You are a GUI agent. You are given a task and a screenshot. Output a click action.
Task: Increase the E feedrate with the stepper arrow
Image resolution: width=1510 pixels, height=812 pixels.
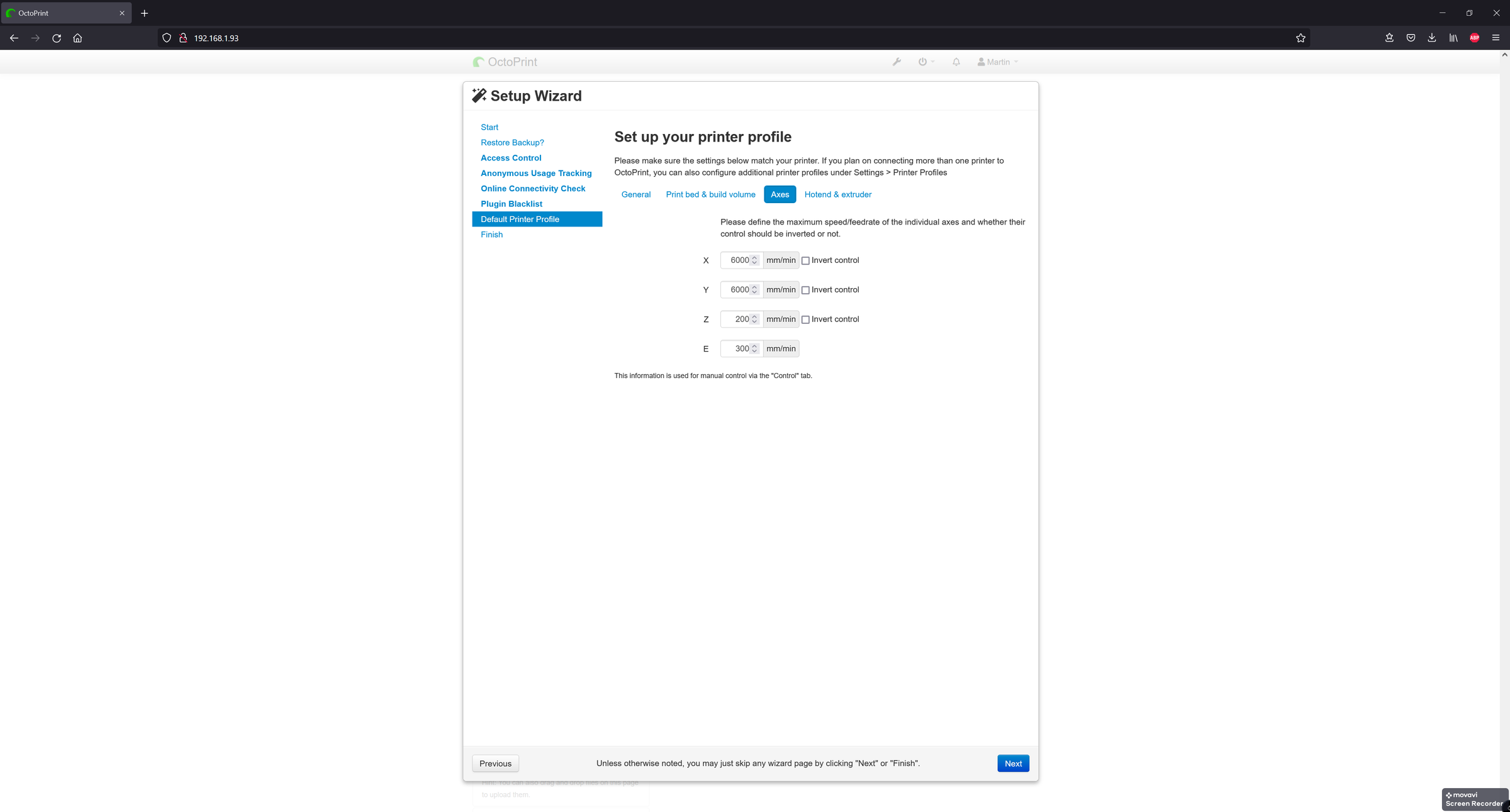(754, 346)
